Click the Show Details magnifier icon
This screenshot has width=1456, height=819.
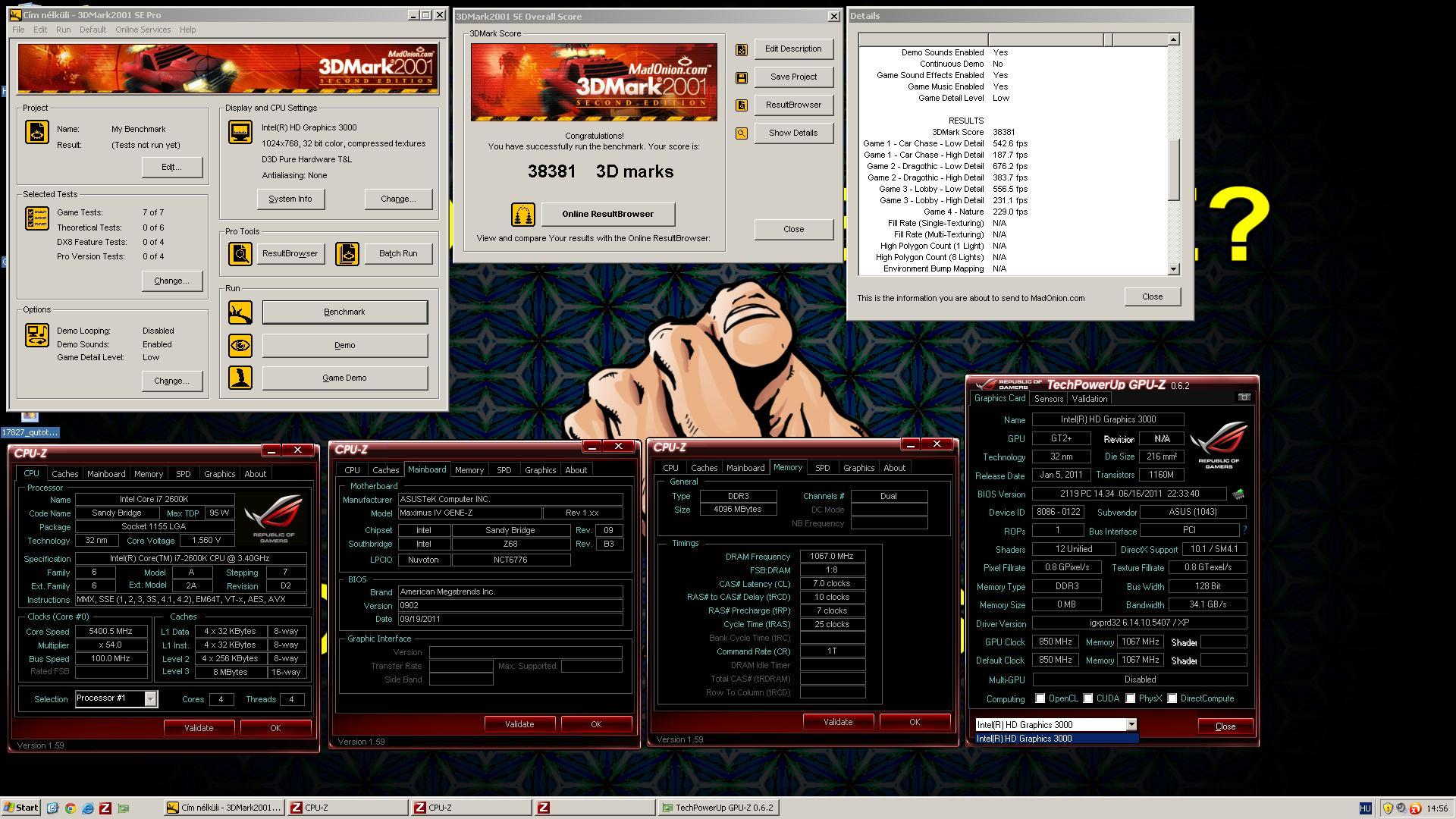[742, 133]
